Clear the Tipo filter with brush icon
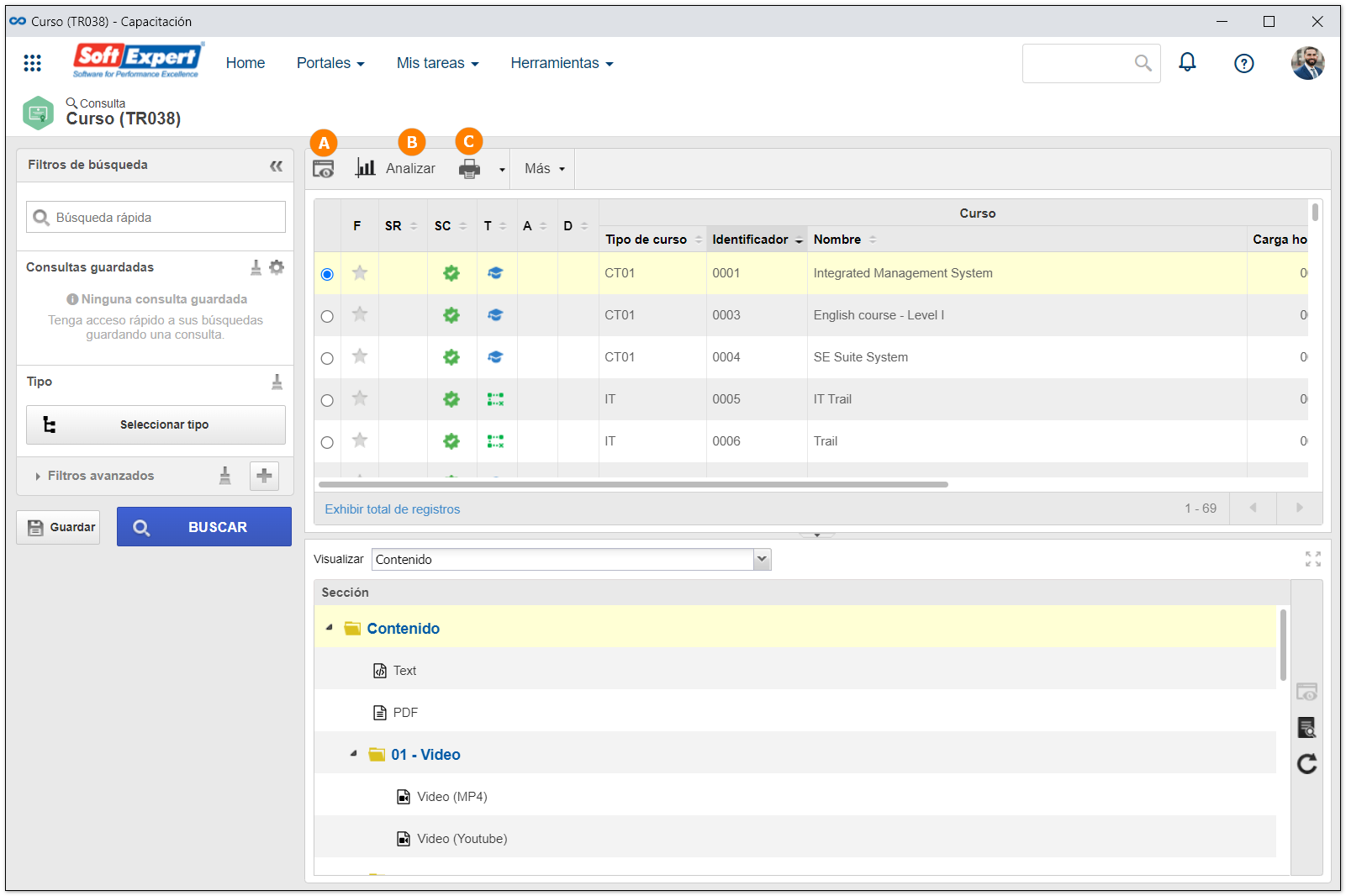This screenshot has height=896, width=1346. 277,382
